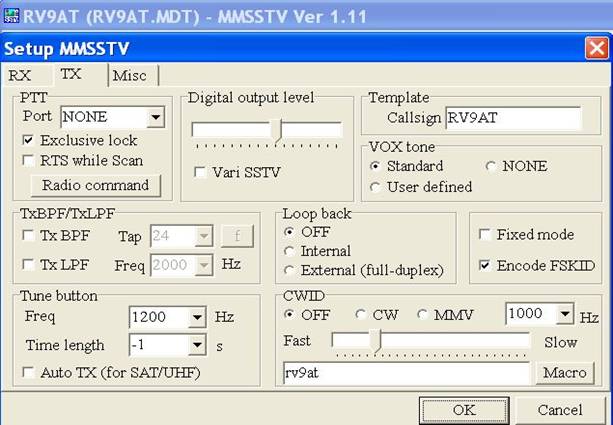Open the Tune button Freq dropdown
613x425 pixels.
[x=197, y=317]
